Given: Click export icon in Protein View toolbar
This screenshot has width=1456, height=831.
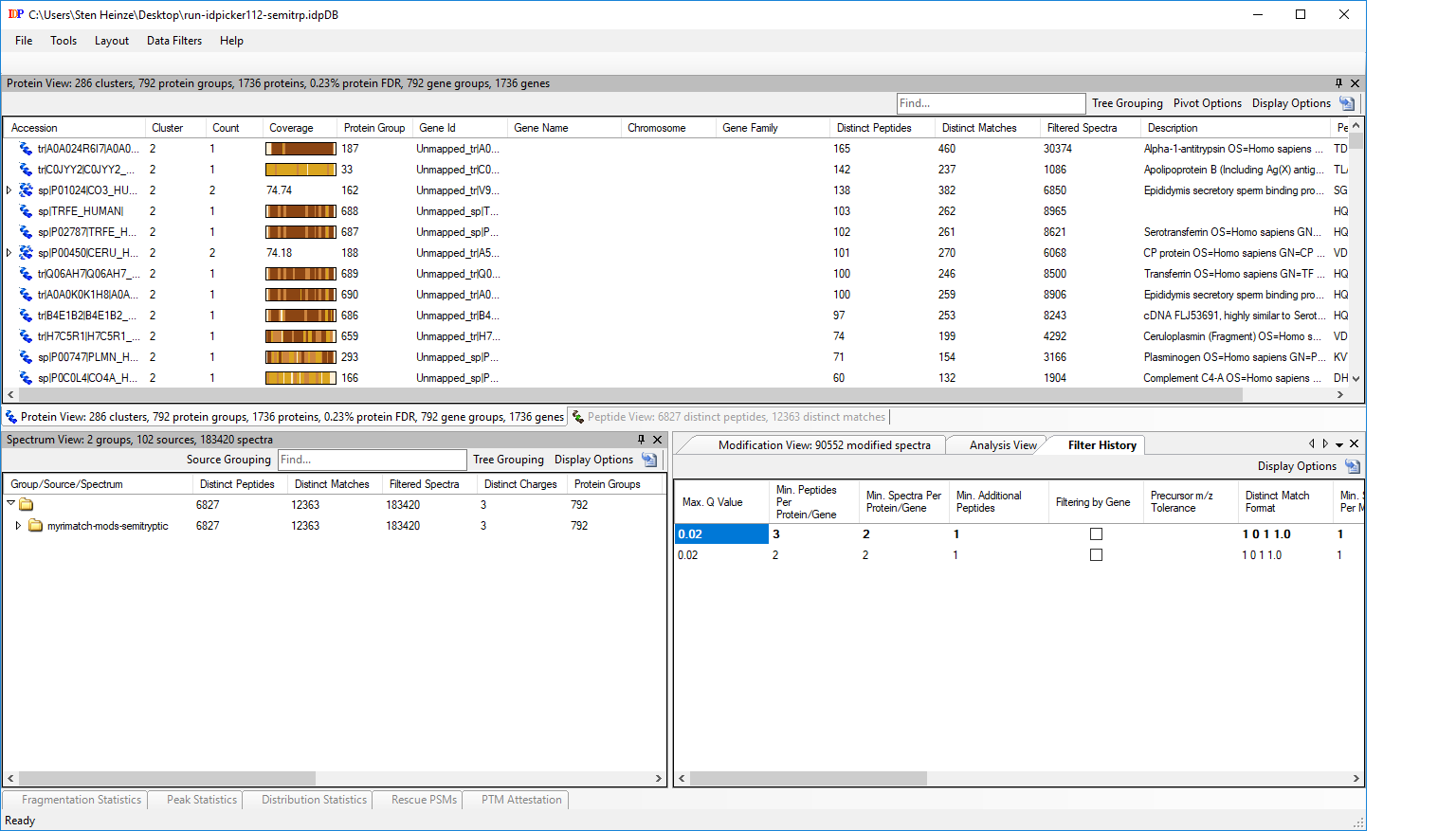Looking at the screenshot, I should click(x=1347, y=103).
